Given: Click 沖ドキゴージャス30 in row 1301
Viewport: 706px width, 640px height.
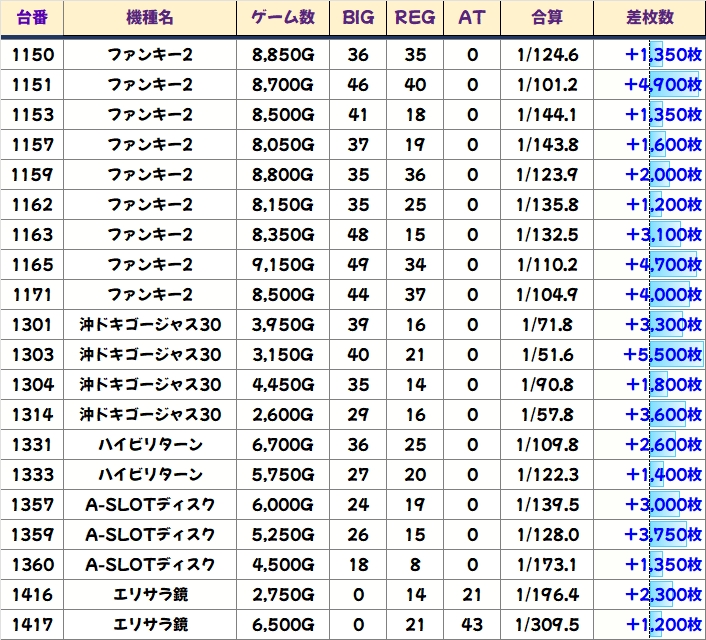Looking at the screenshot, I should click(x=150, y=325).
